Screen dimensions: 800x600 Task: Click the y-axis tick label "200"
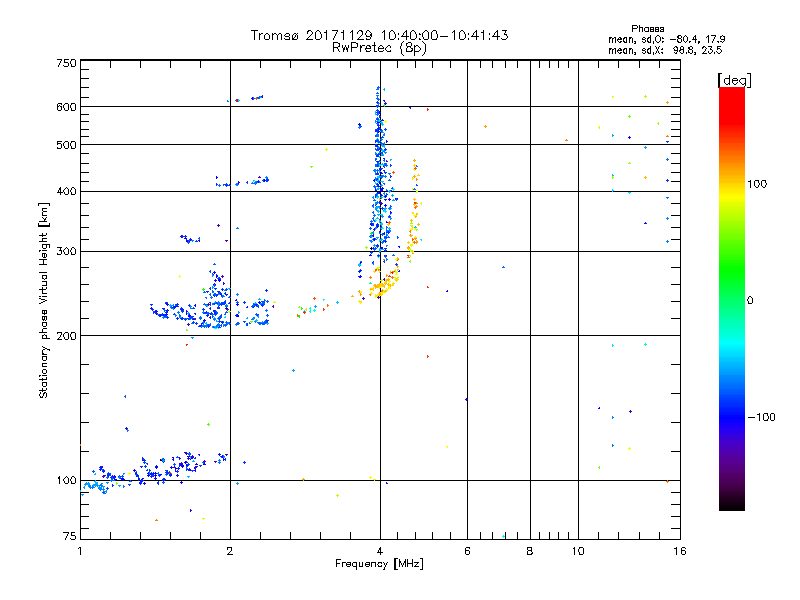(66, 336)
